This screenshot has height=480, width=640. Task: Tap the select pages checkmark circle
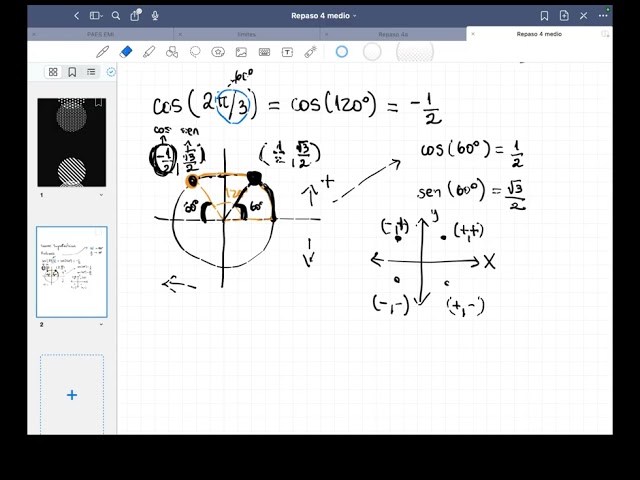point(111,72)
